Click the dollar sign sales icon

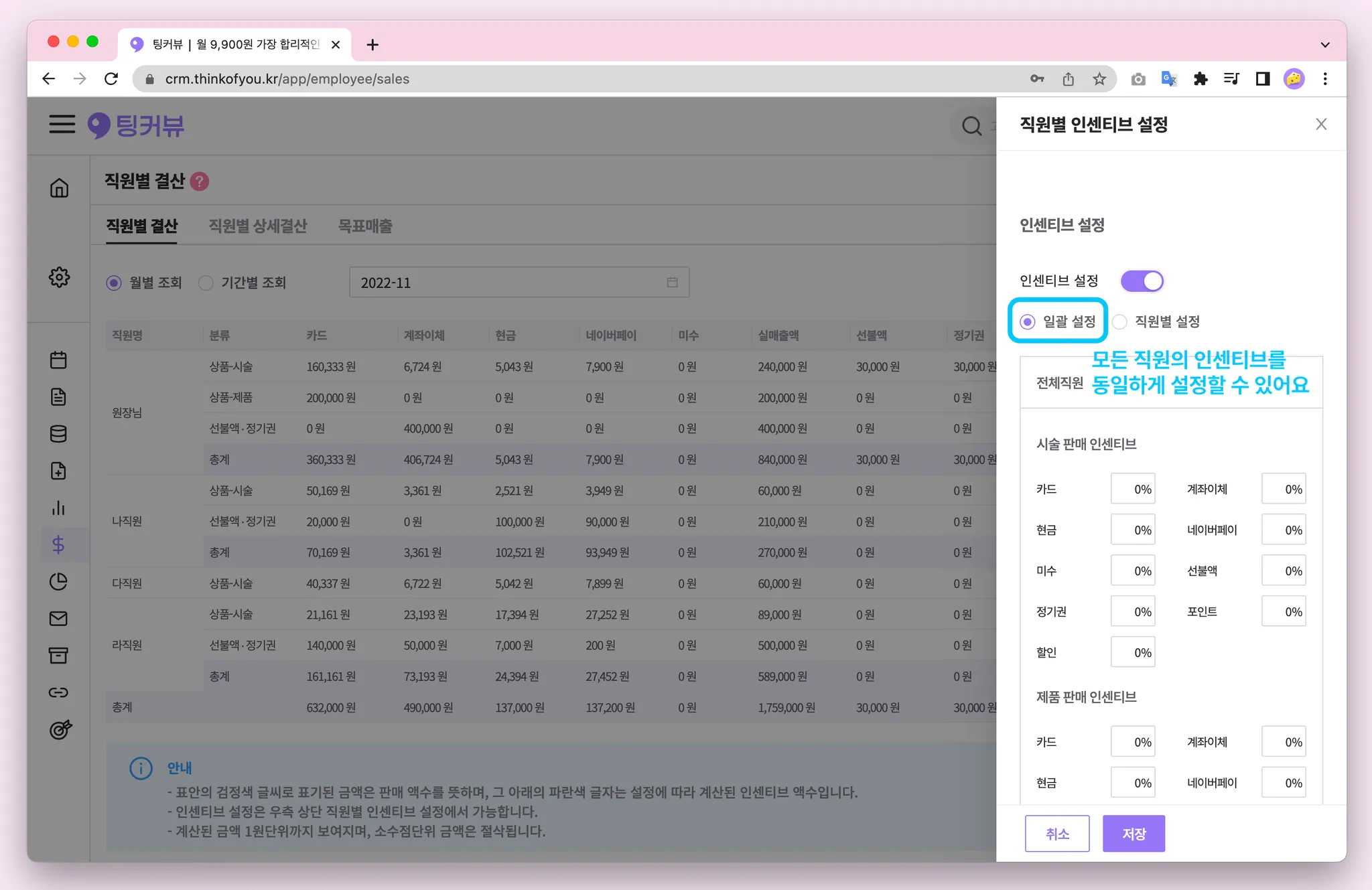58,545
